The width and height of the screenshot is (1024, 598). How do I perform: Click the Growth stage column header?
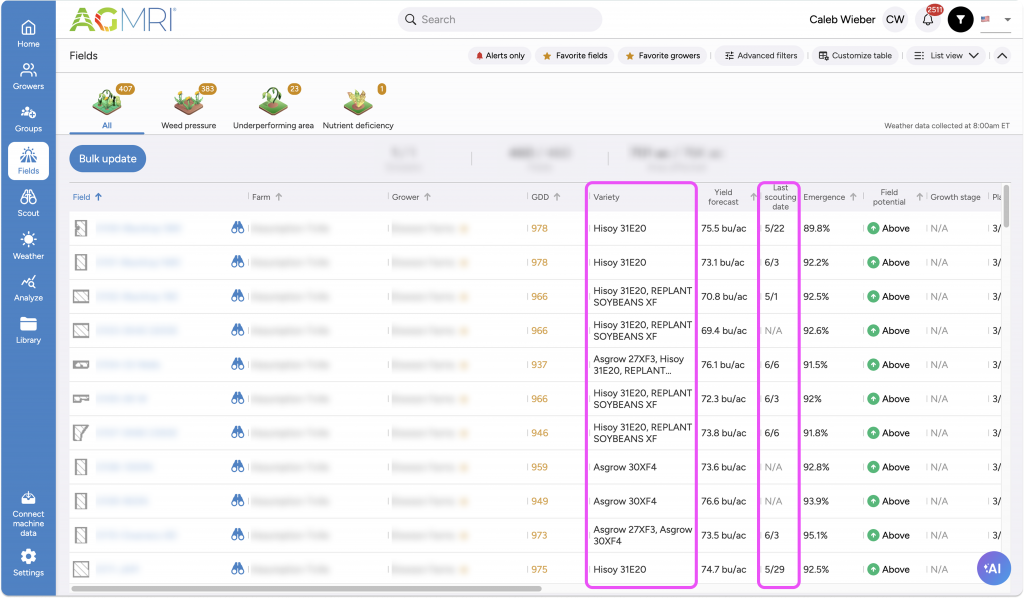pyautogui.click(x=955, y=197)
